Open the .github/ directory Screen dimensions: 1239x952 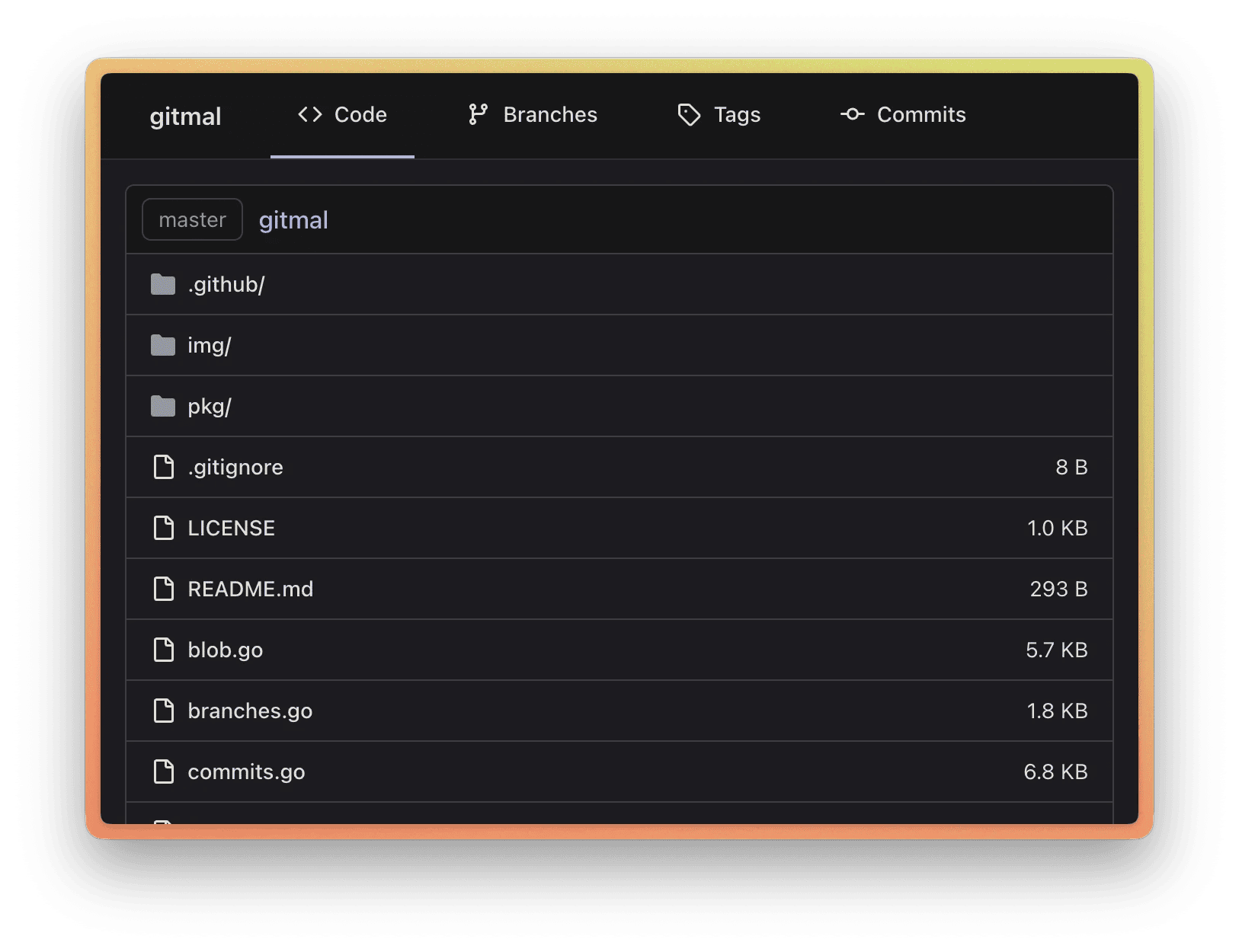click(226, 285)
